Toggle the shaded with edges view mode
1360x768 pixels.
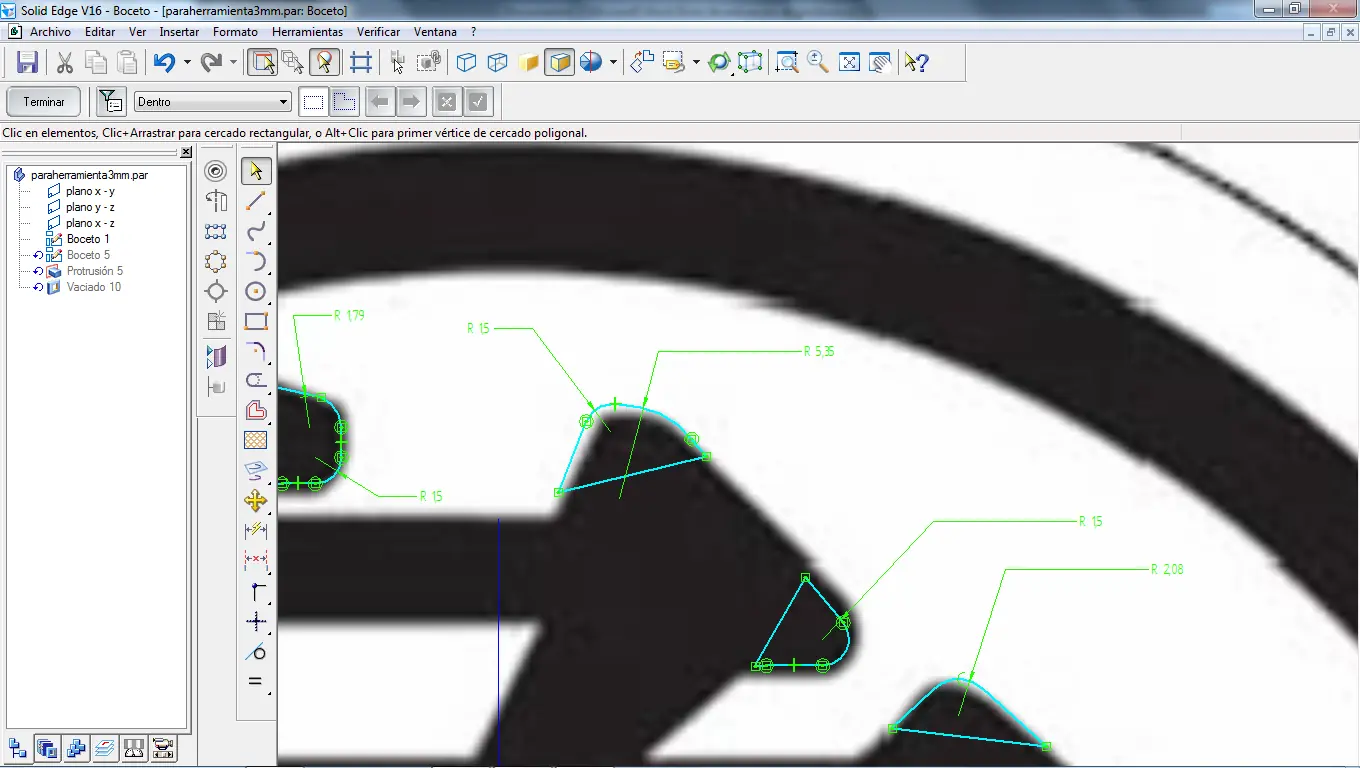(x=559, y=61)
